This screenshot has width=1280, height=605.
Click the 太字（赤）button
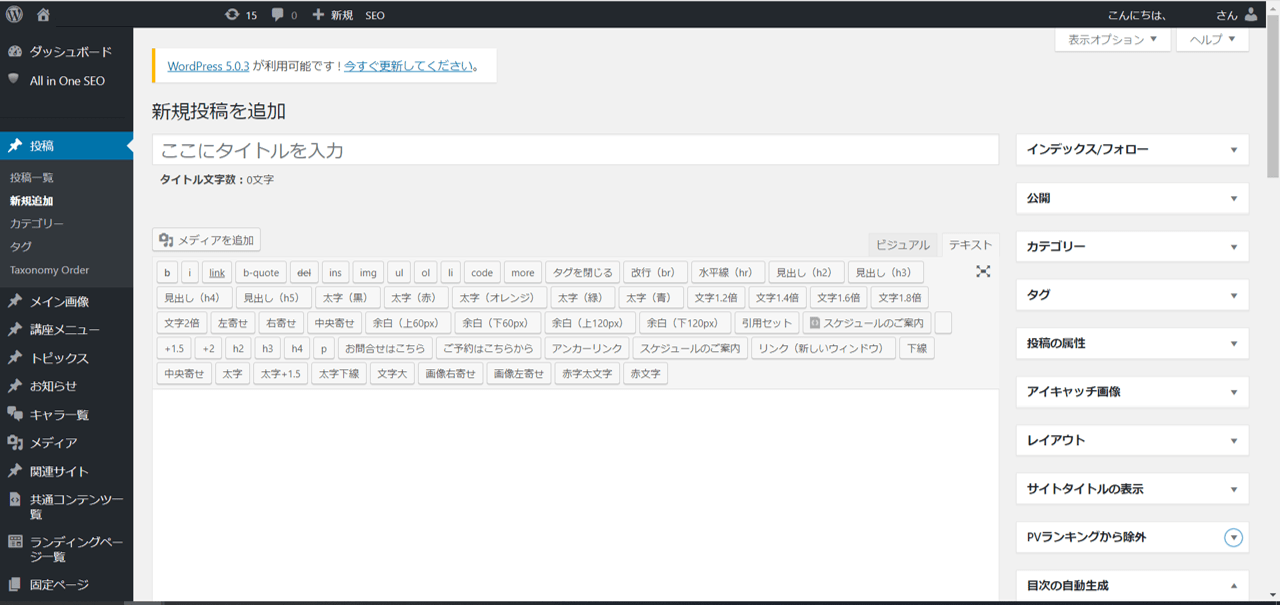pos(416,297)
